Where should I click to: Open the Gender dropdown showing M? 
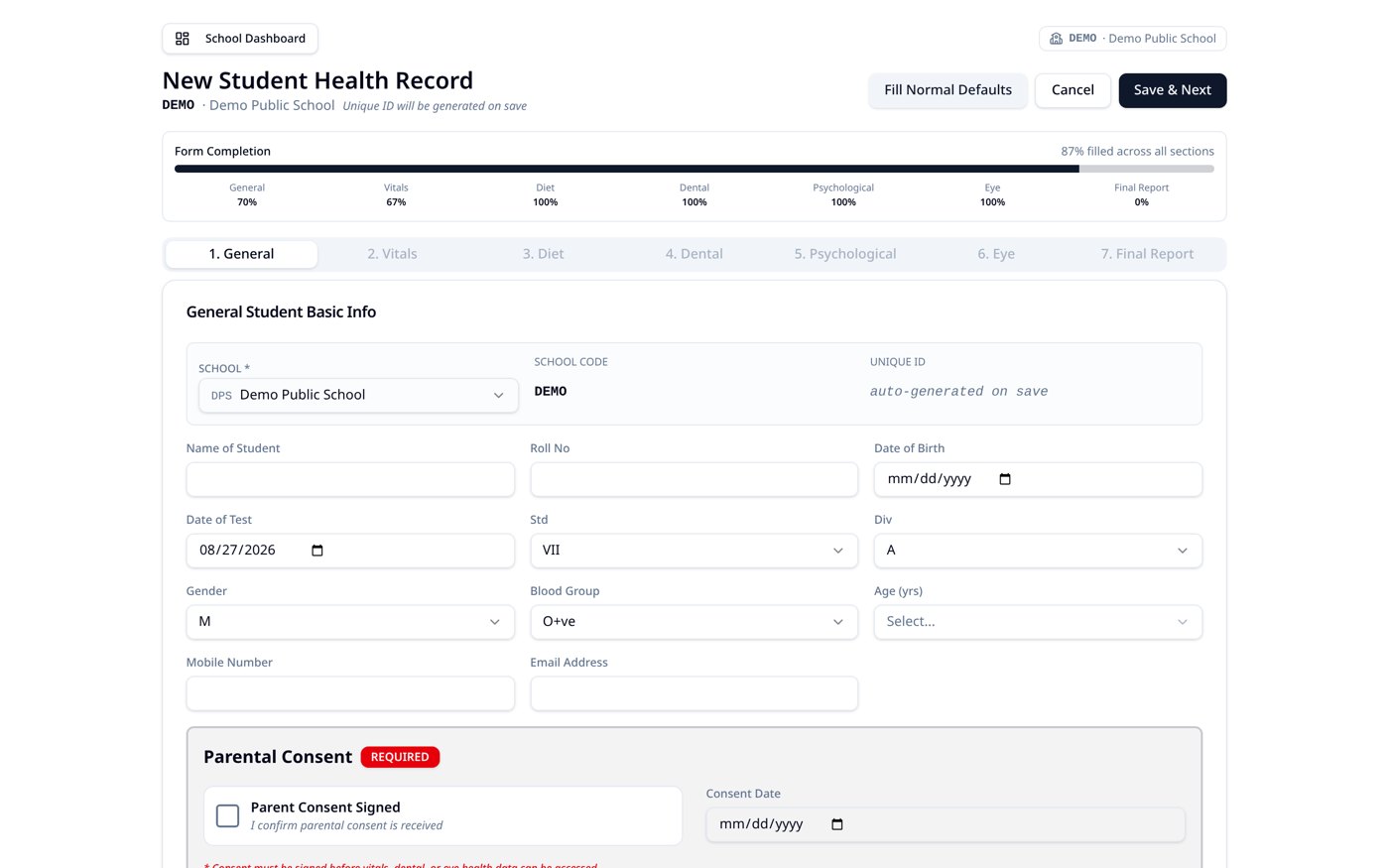click(x=350, y=622)
